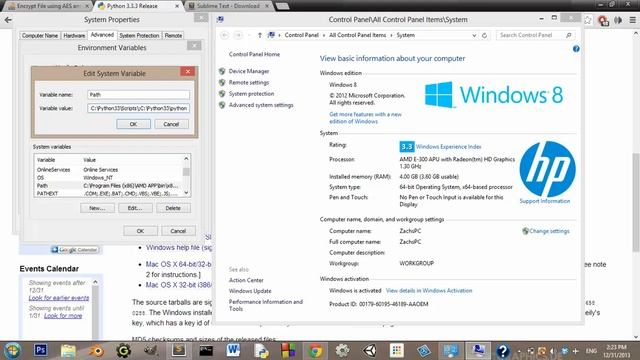Open the Chrome menu hamburger icon

633,20
